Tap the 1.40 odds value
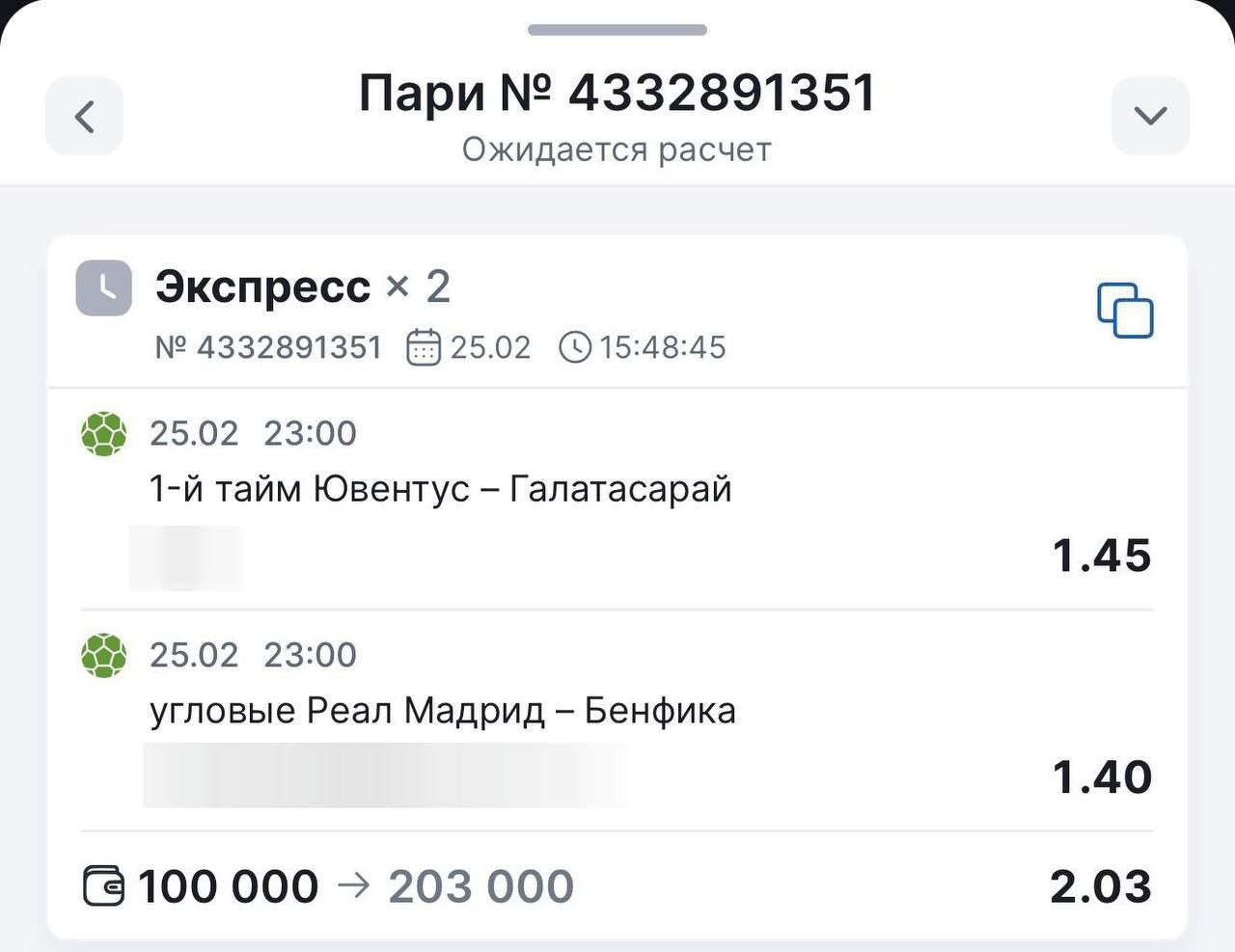The height and width of the screenshot is (952, 1235). click(x=1101, y=777)
